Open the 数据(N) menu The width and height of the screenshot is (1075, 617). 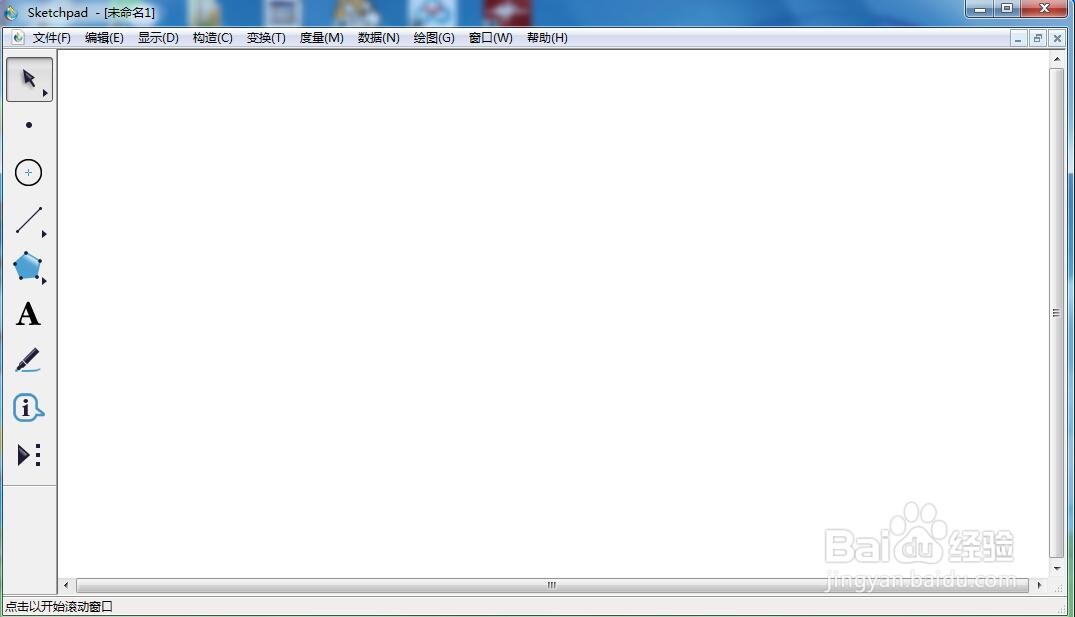(378, 38)
